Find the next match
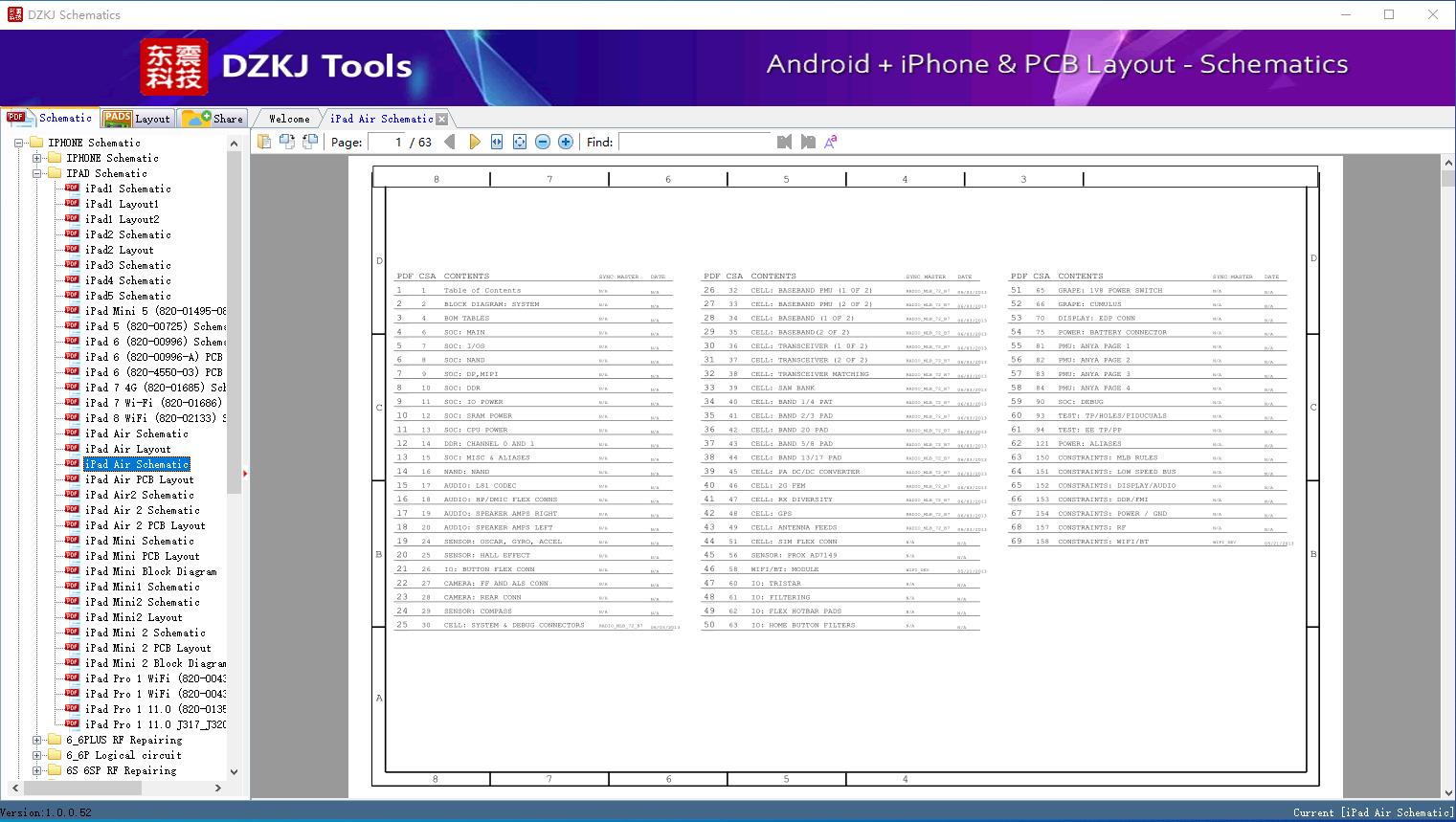Screen dimensions: 1456x822 808,142
